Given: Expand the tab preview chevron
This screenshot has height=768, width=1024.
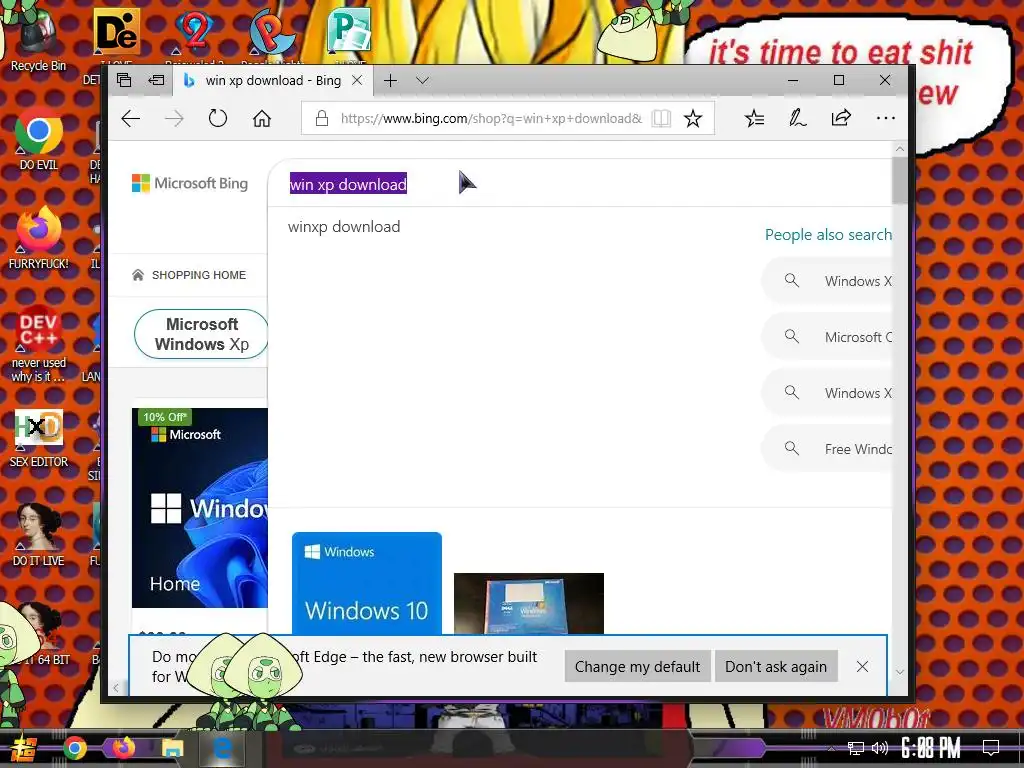Looking at the screenshot, I should (x=423, y=80).
